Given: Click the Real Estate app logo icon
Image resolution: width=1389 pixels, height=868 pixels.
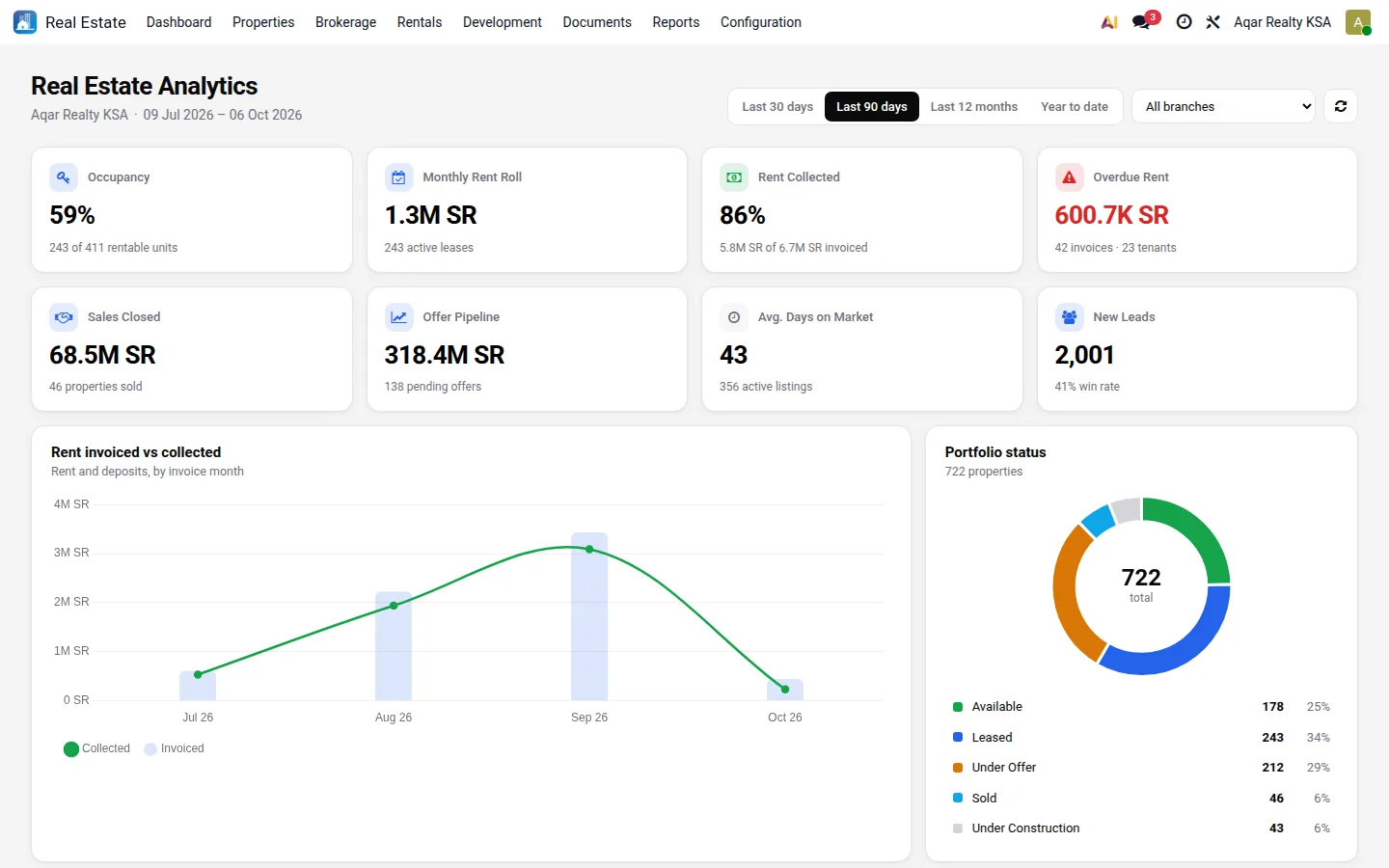Looking at the screenshot, I should tap(25, 22).
